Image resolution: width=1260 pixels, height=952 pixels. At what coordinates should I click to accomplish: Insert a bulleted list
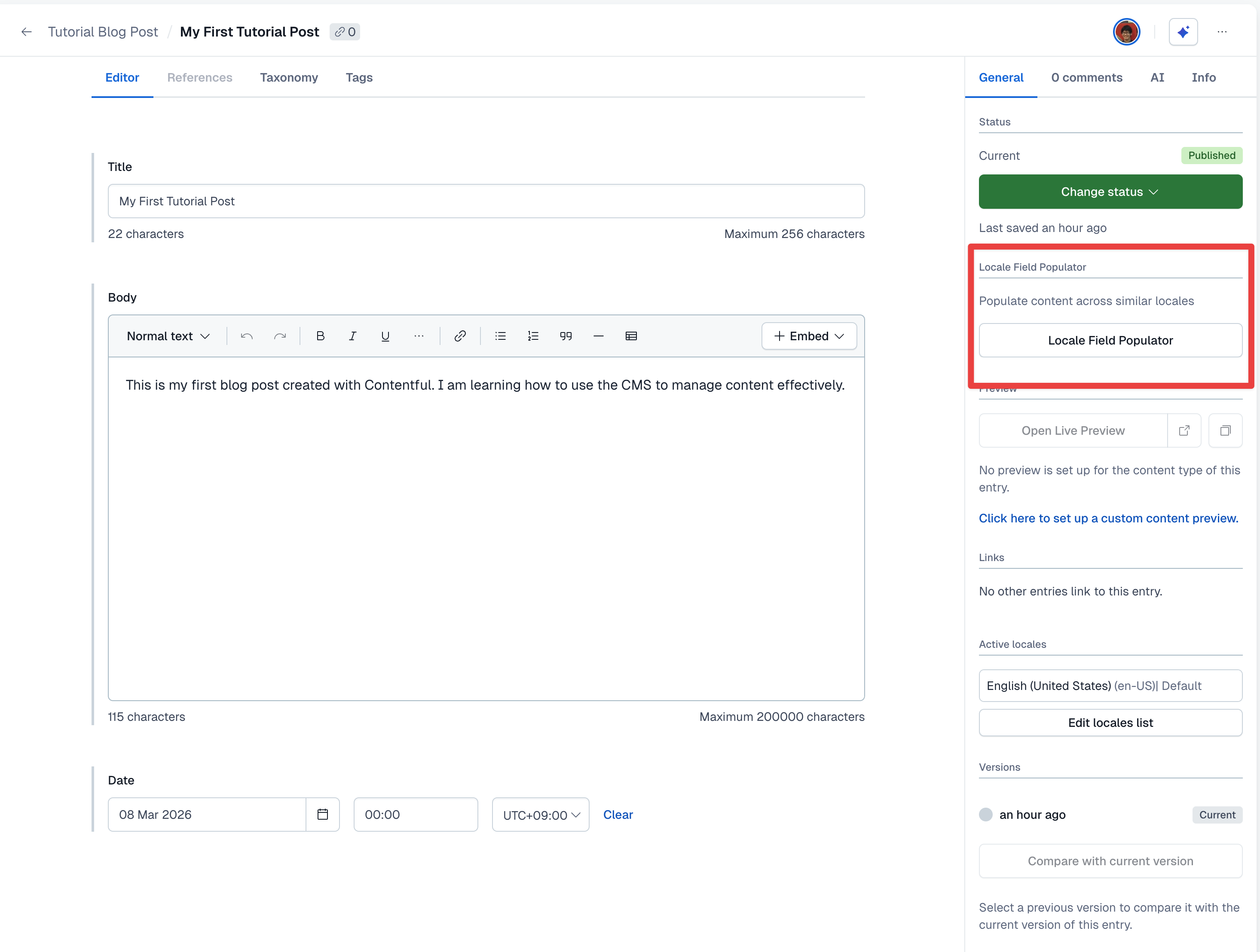[x=500, y=336]
